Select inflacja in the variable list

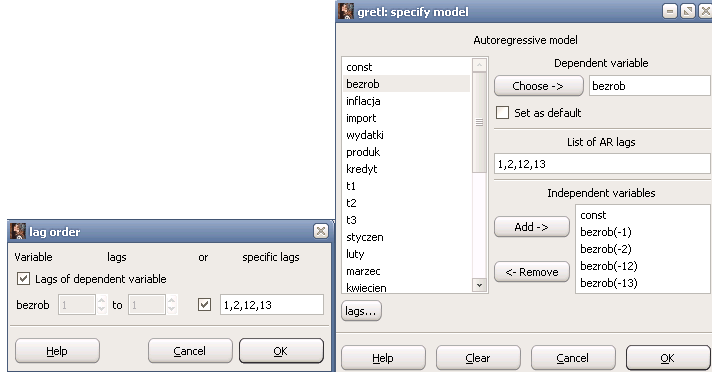(407, 101)
